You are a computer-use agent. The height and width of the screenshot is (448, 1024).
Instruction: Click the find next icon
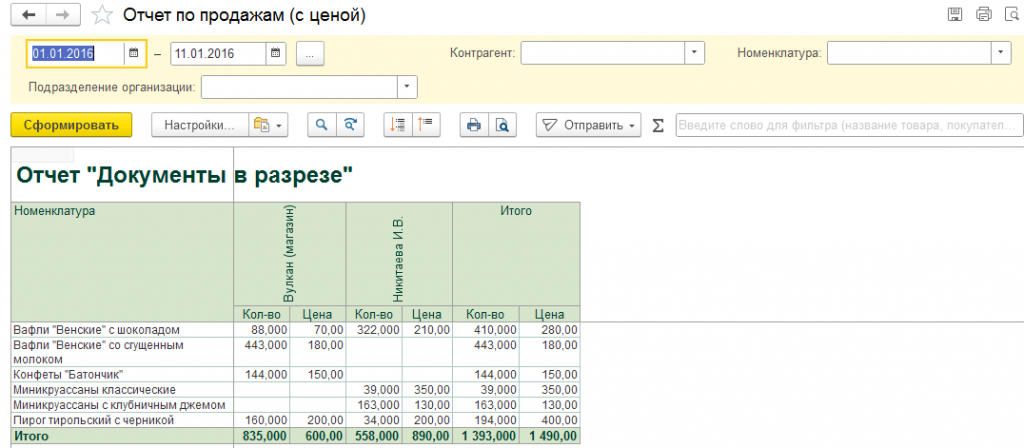350,125
